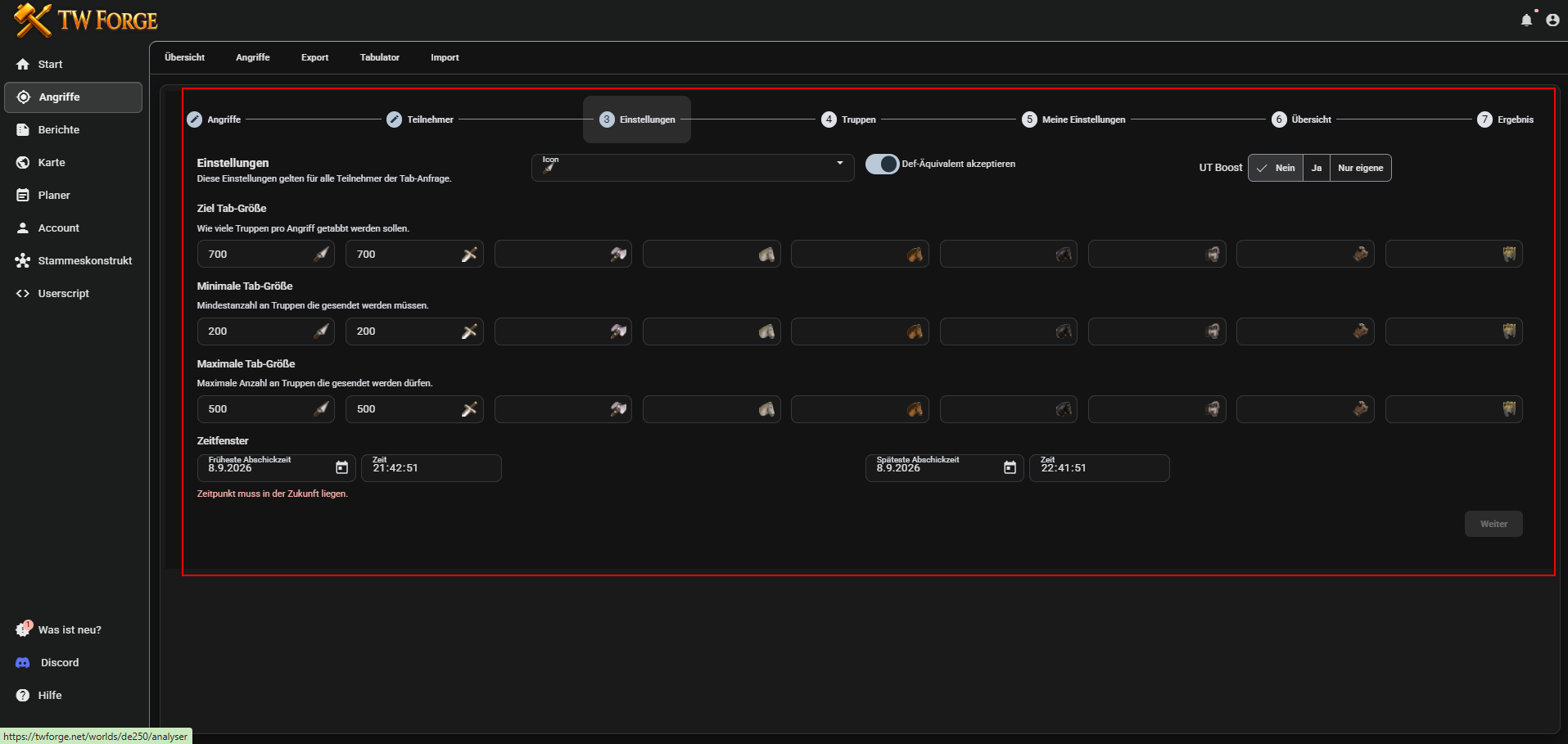1568x744 pixels.
Task: Click spear icon in Ziel Tab-Größe row
Action: (x=322, y=255)
